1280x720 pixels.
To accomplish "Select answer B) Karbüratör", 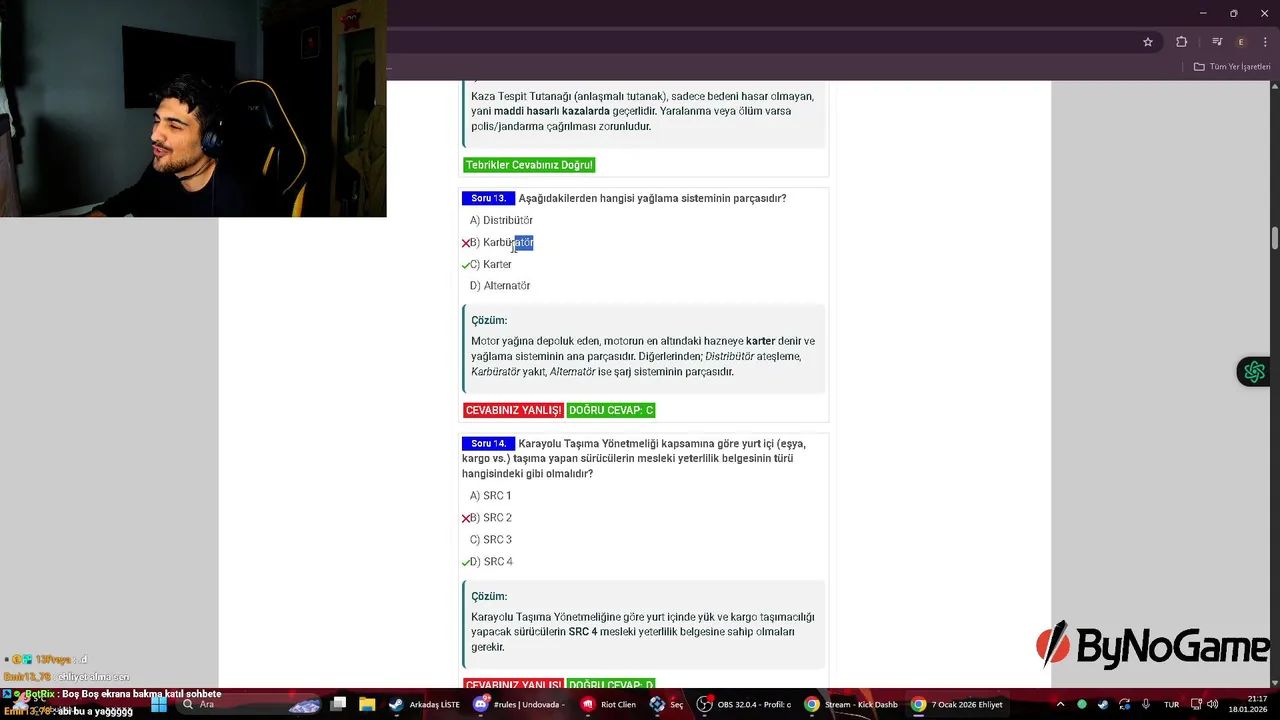I will (x=501, y=242).
